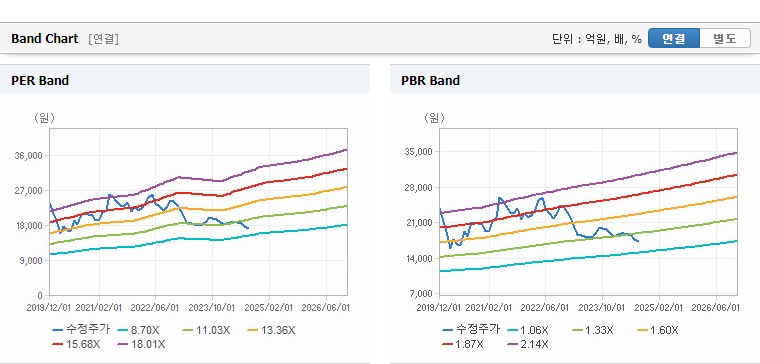Toggle 2.14X legend entry
This screenshot has width=760, height=364.
tap(528, 345)
